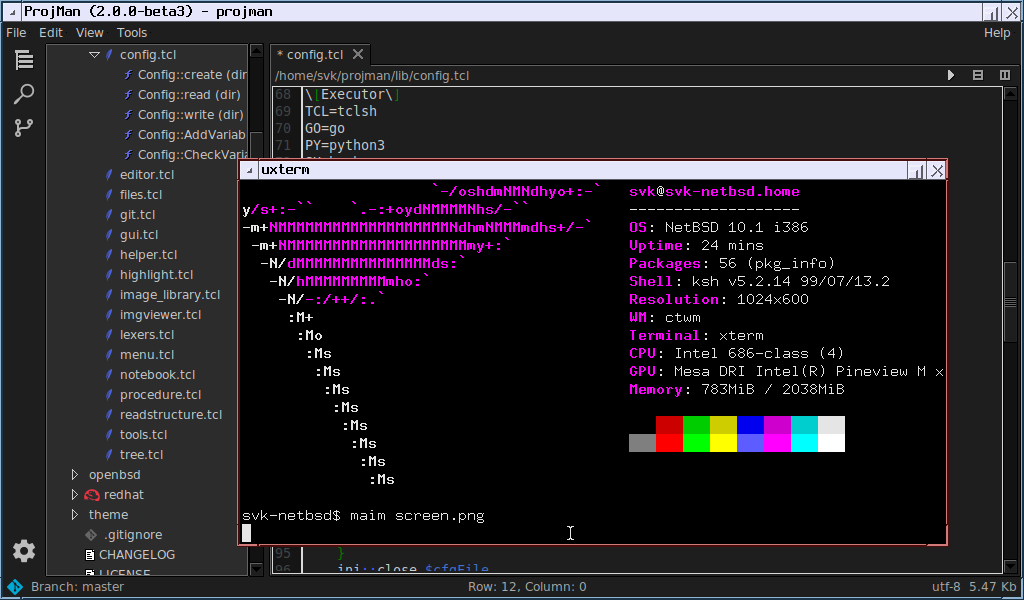The image size is (1024, 600).
Task: Open the View menu
Action: [x=89, y=33]
